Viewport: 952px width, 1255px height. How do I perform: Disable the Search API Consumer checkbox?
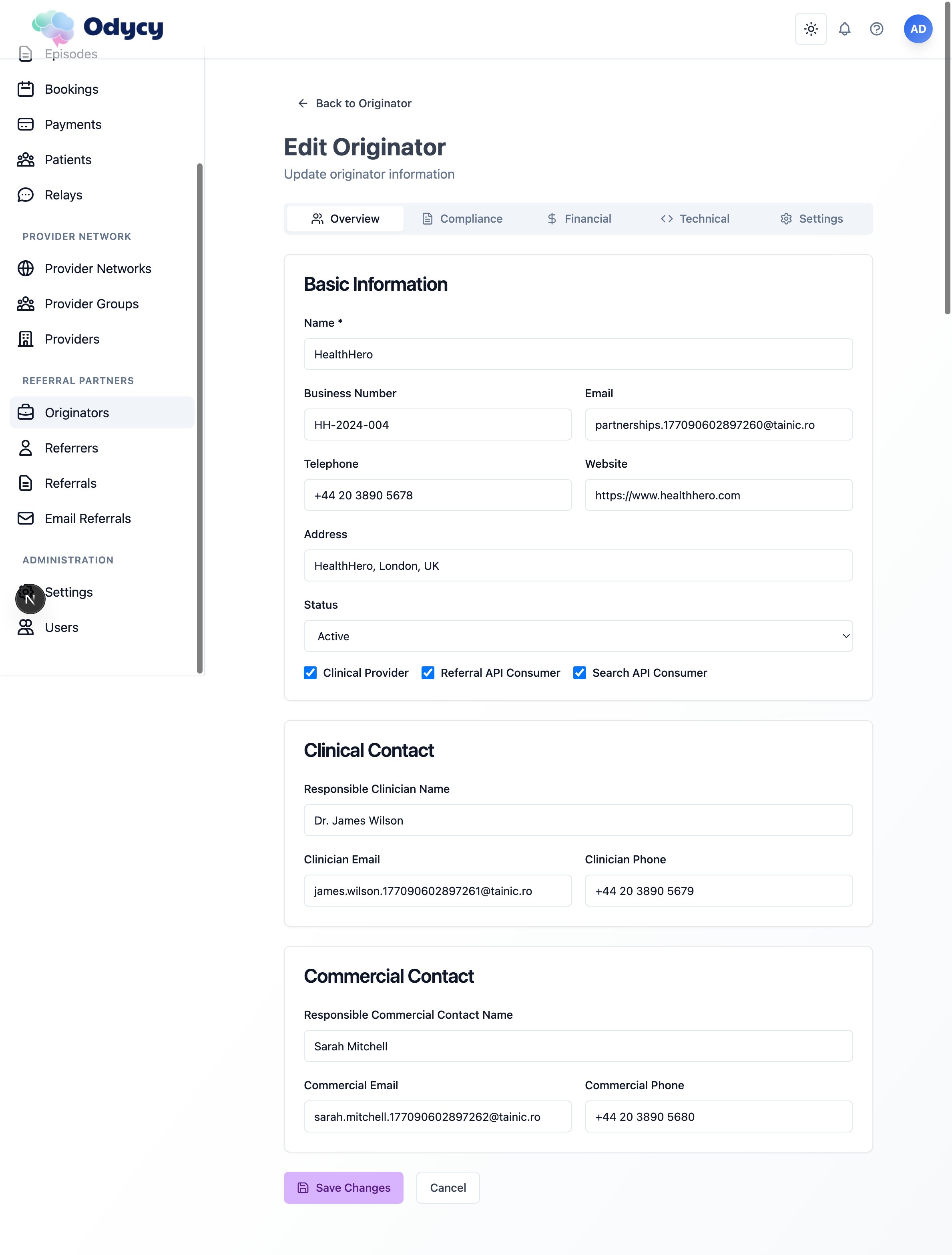tap(579, 673)
